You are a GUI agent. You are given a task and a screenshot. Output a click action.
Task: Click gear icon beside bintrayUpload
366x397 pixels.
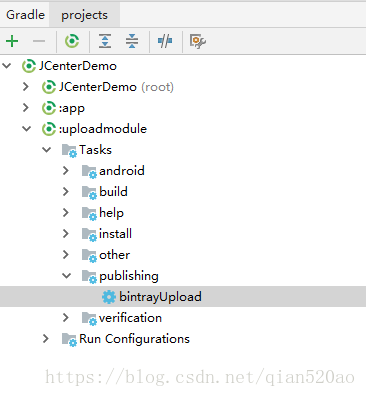pyautogui.click(x=109, y=297)
